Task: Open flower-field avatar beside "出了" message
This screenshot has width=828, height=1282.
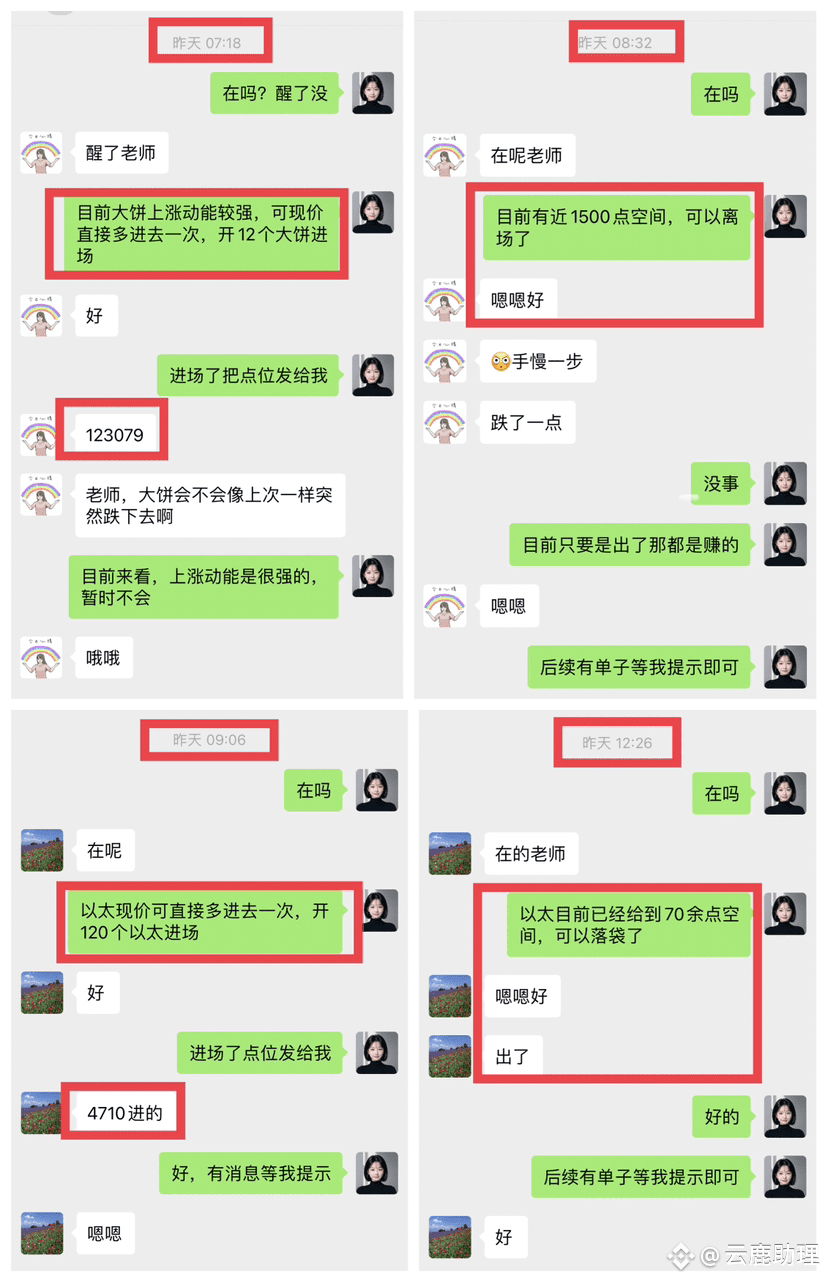Action: (450, 1056)
